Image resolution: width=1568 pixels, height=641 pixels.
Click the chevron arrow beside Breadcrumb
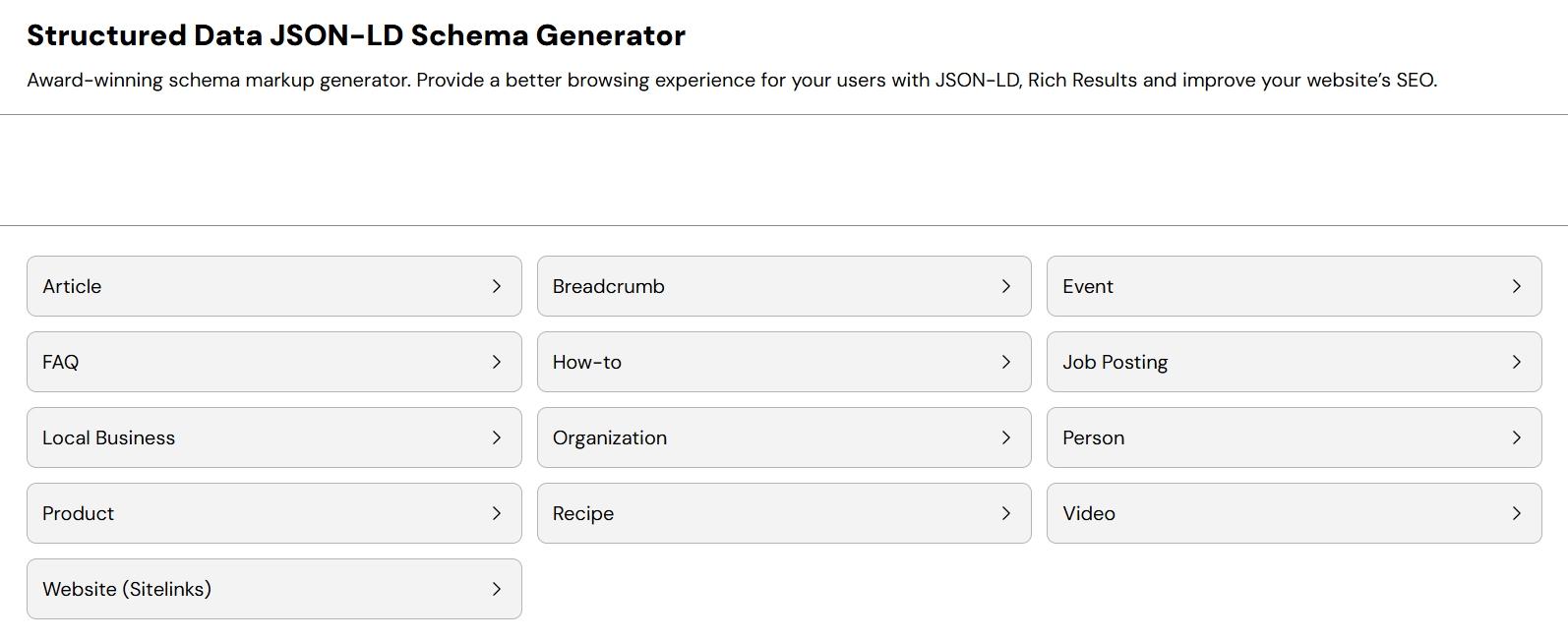(1006, 286)
